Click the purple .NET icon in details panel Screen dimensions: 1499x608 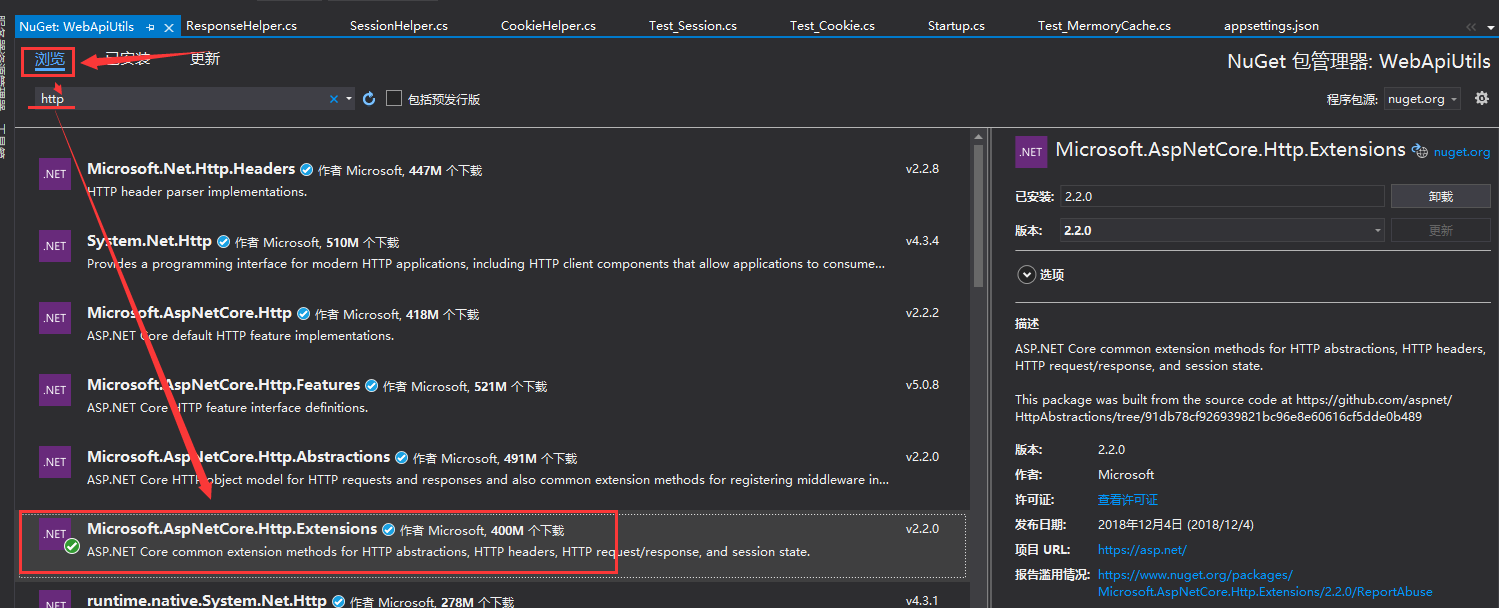coord(1031,152)
